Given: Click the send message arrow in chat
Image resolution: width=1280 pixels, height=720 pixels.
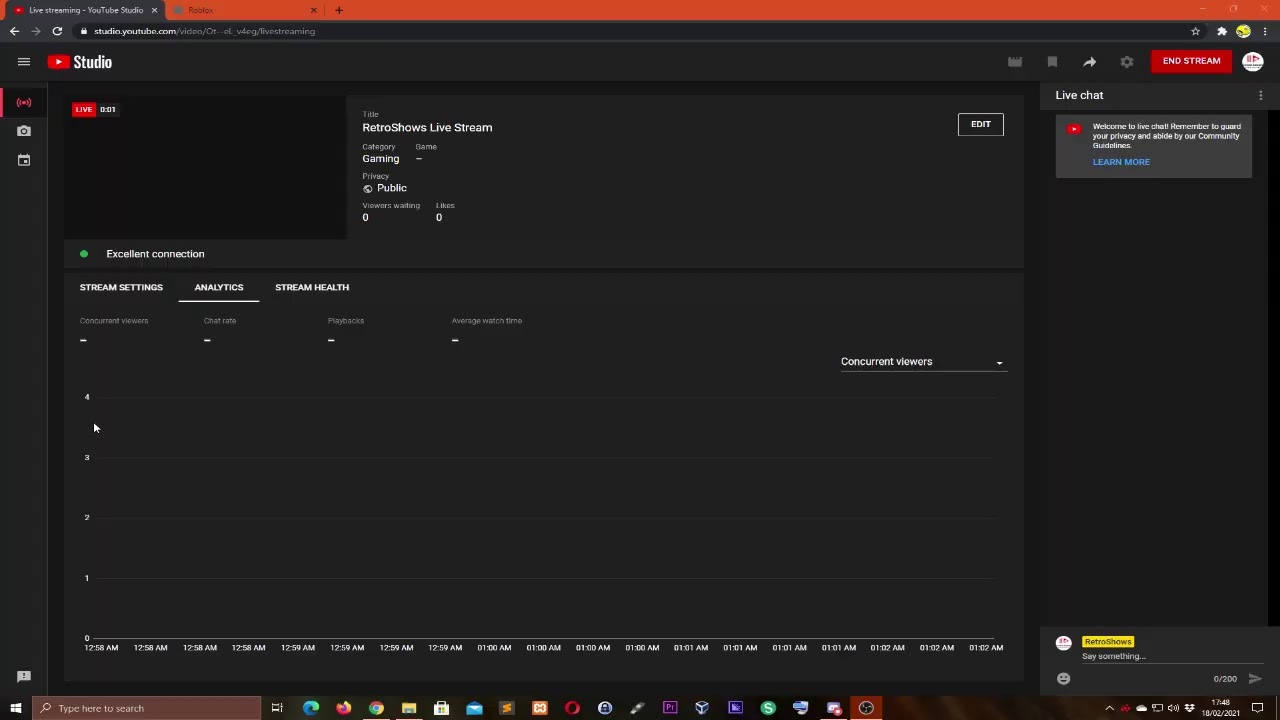Looking at the screenshot, I should pos(1255,679).
